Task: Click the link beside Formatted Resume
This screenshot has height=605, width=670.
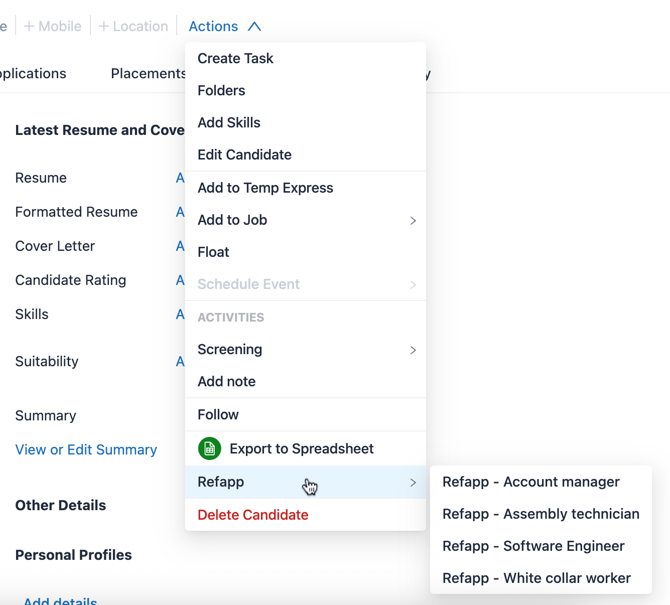Action: [180, 212]
